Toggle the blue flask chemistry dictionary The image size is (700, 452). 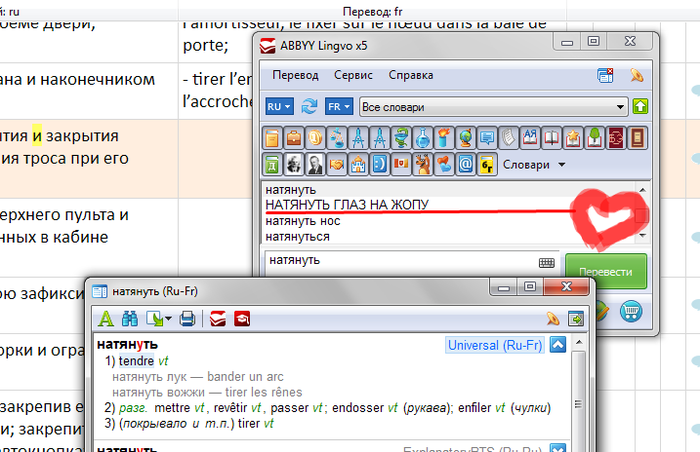click(x=422, y=138)
